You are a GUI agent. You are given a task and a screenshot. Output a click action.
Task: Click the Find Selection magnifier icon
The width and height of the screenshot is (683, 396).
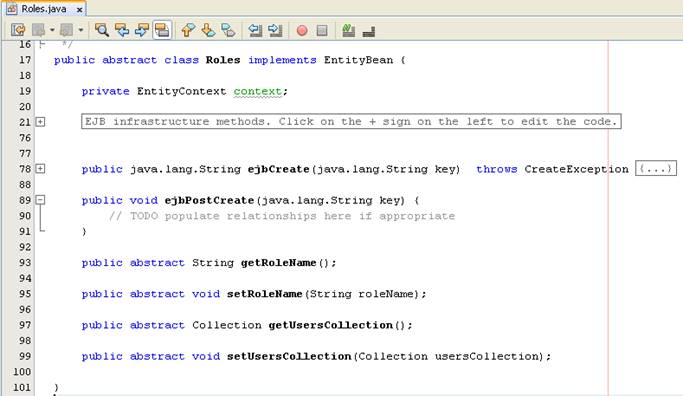(x=101, y=30)
